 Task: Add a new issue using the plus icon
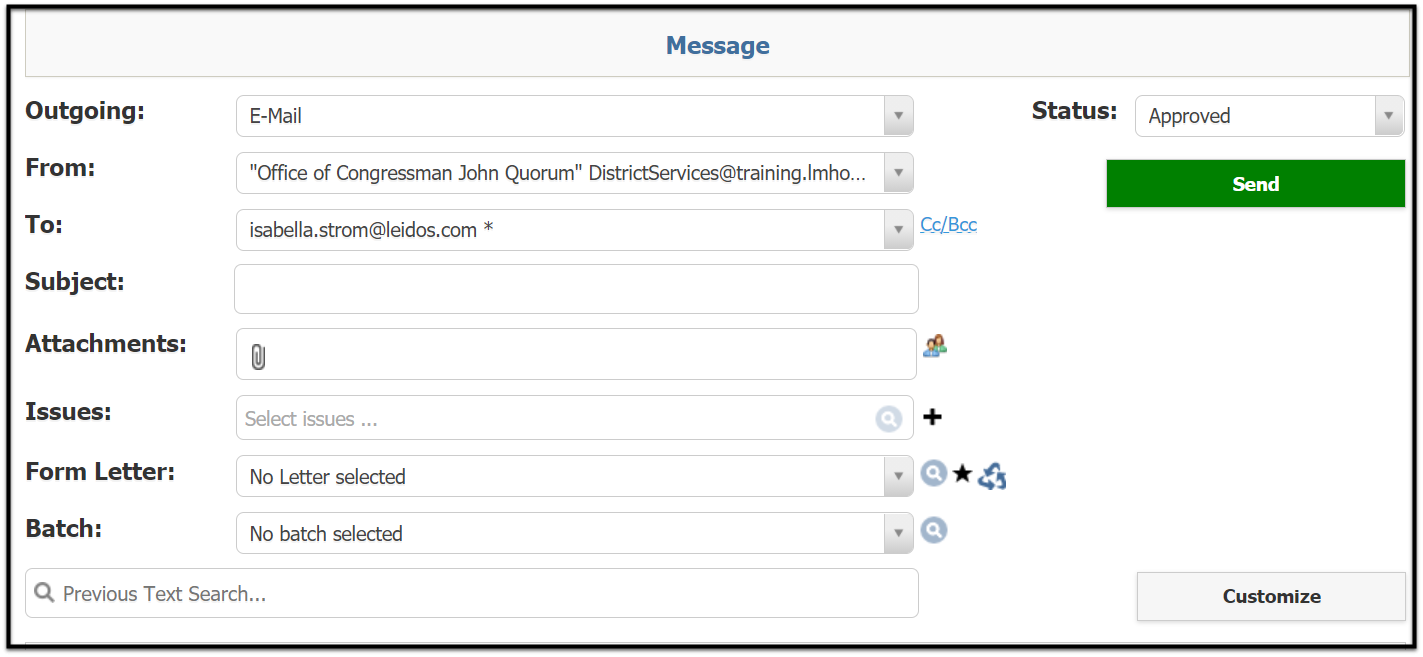(x=932, y=417)
